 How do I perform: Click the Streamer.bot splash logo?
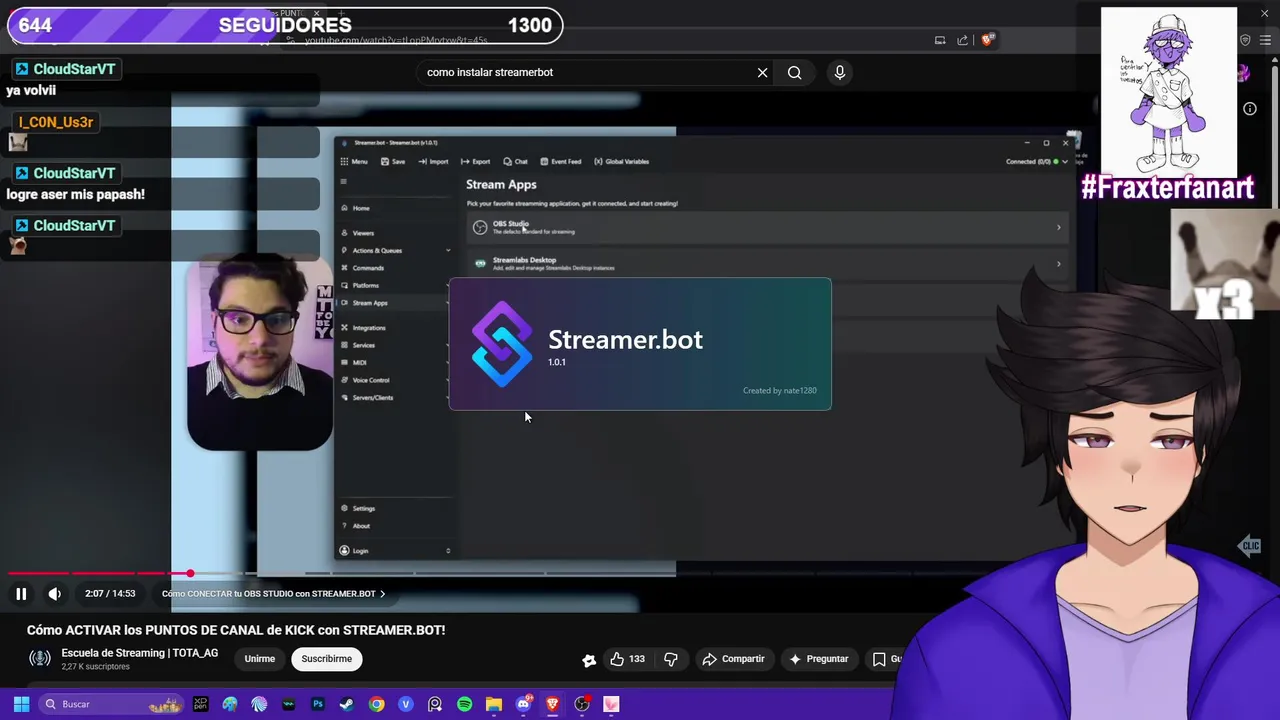502,344
